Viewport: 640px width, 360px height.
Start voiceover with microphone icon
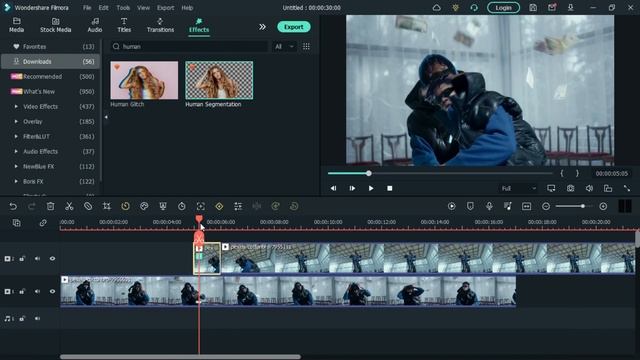tap(489, 207)
